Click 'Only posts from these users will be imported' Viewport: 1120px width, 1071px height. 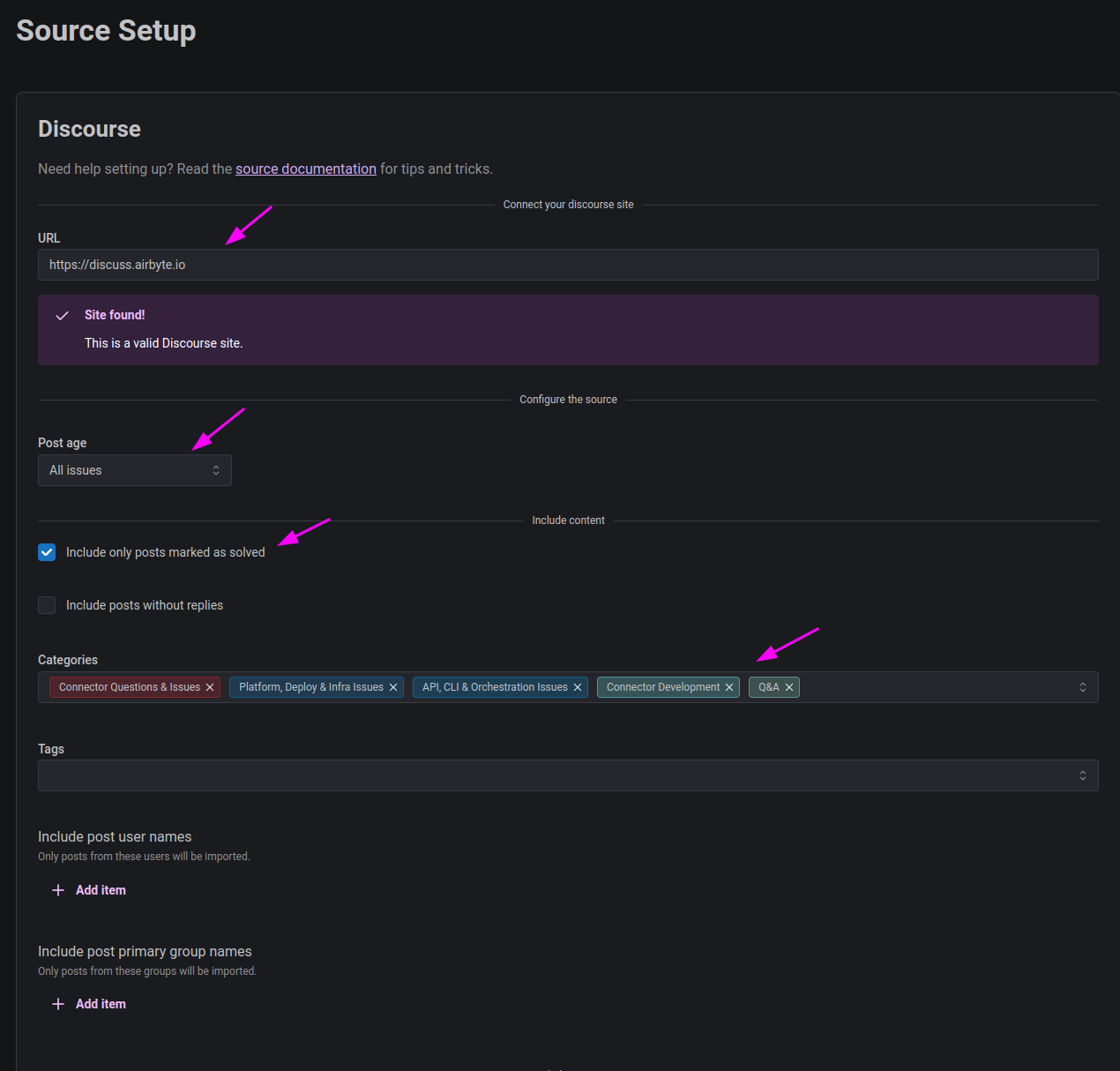144,857
